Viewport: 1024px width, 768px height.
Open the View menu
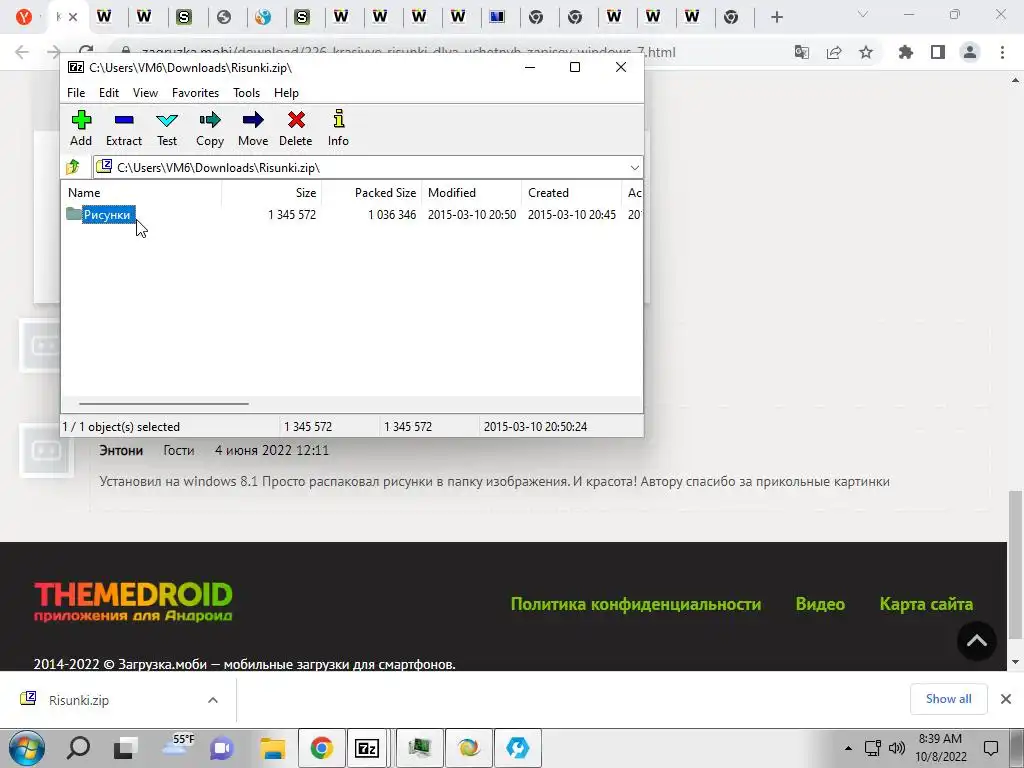click(145, 93)
